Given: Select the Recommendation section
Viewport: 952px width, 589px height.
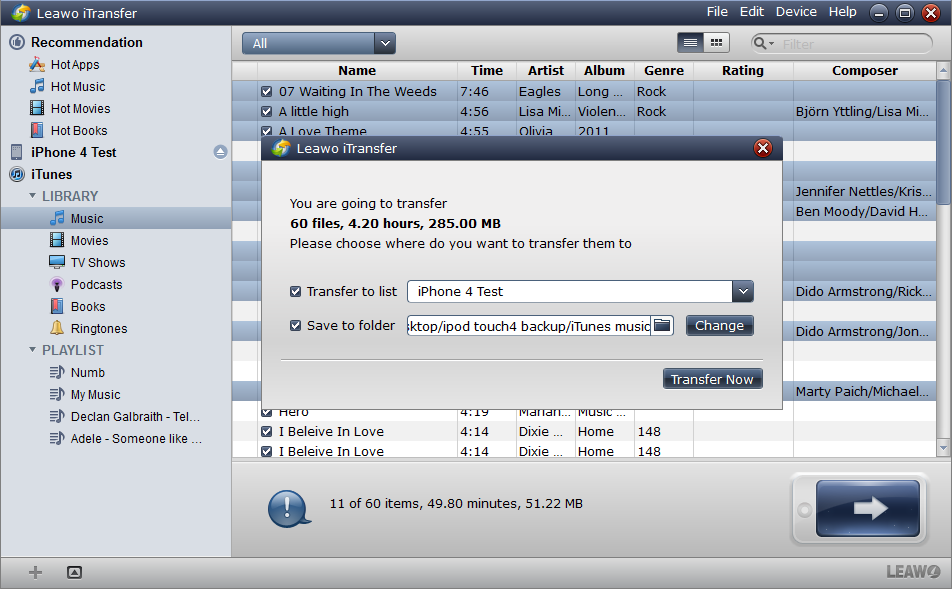Looking at the screenshot, I should pyautogui.click(x=86, y=42).
